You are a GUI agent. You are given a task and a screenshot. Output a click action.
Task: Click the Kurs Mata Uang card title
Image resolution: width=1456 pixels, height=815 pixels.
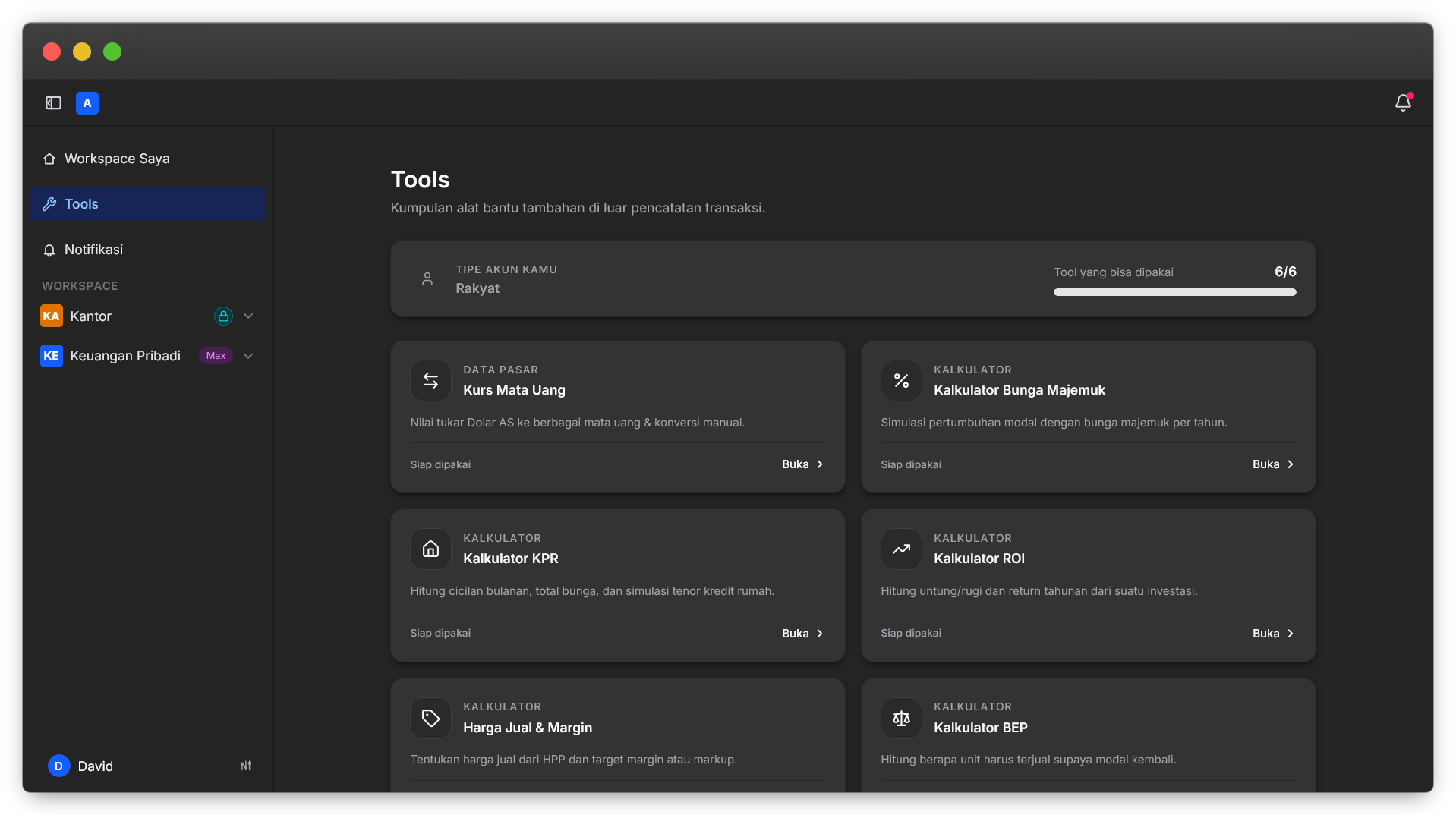(514, 390)
